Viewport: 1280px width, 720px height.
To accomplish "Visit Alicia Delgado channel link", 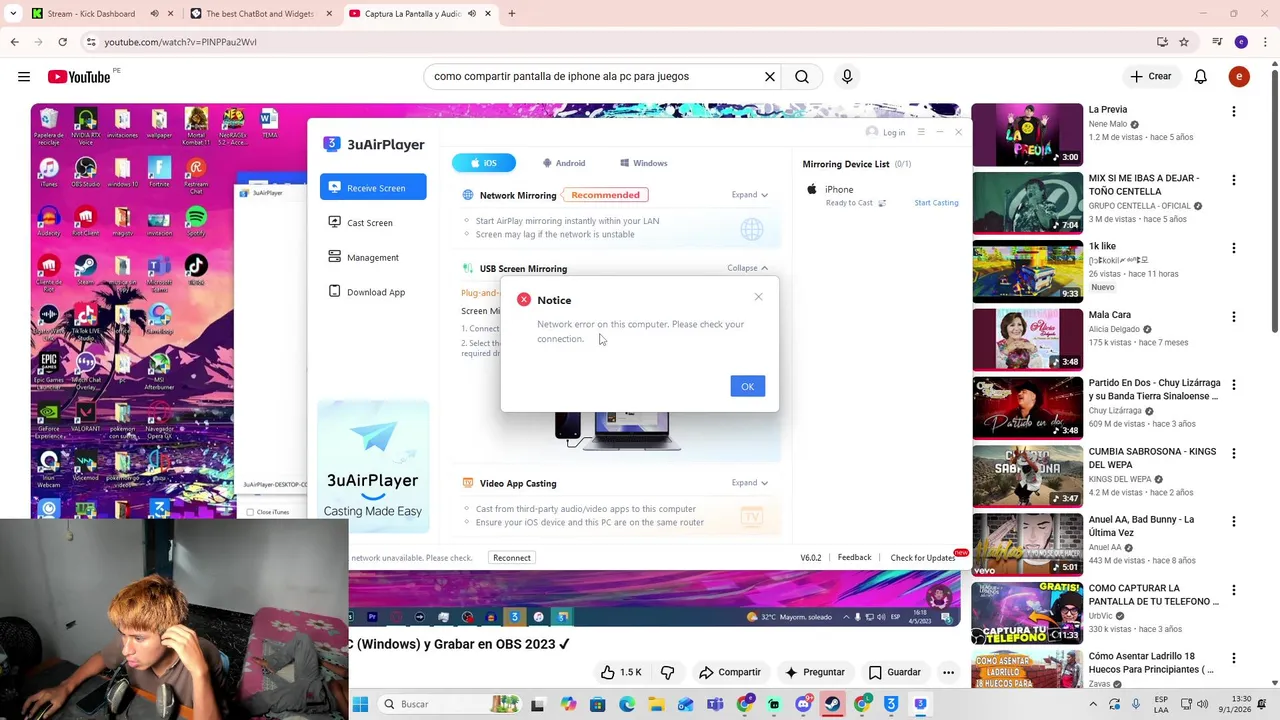I will (x=1114, y=329).
